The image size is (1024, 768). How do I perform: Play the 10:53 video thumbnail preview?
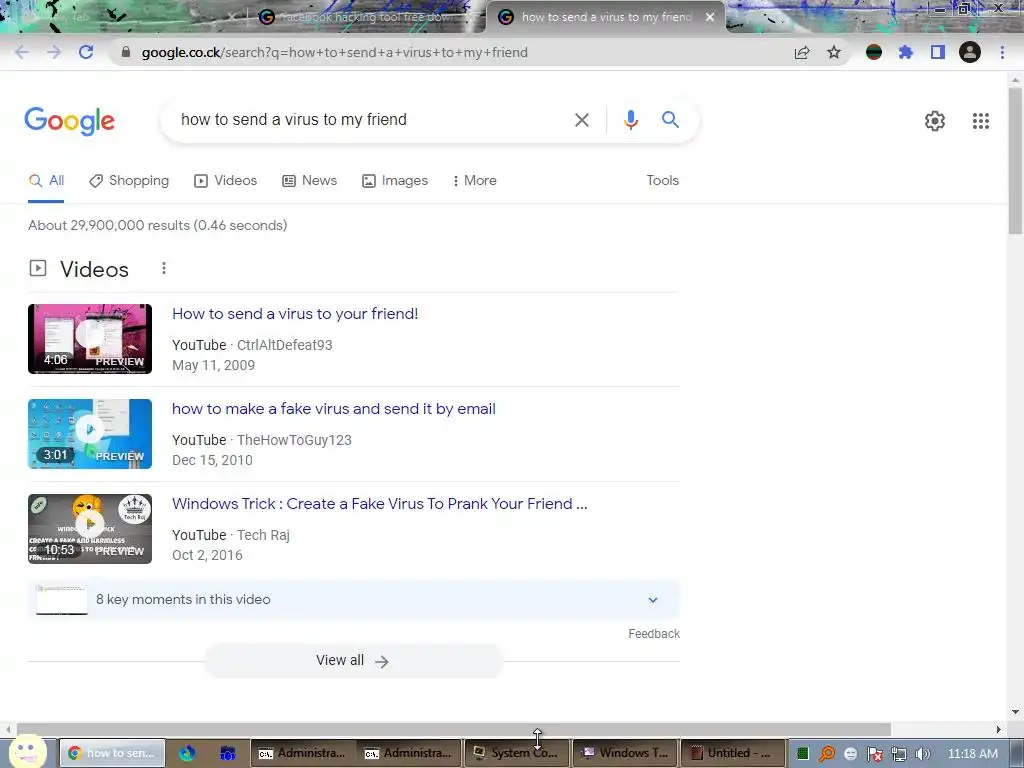(90, 529)
